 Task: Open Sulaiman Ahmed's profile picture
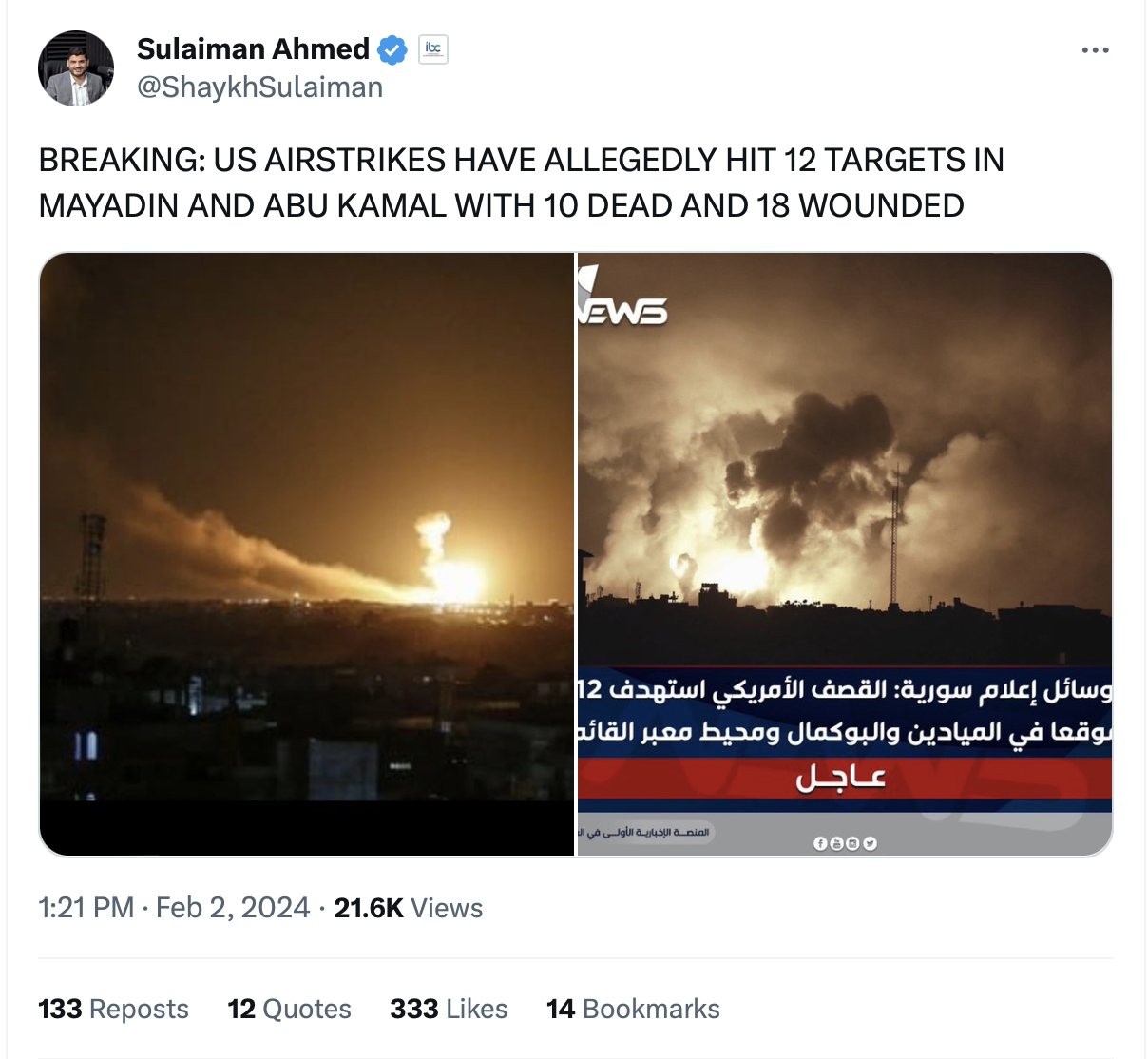(x=76, y=68)
